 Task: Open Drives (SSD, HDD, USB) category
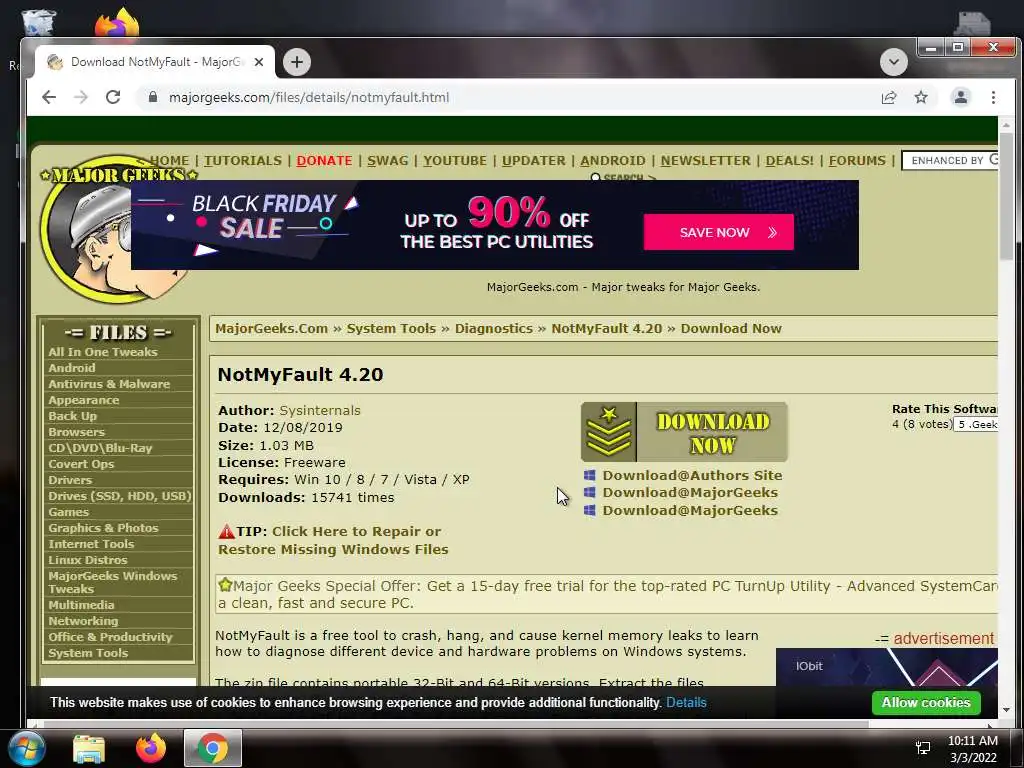120,496
